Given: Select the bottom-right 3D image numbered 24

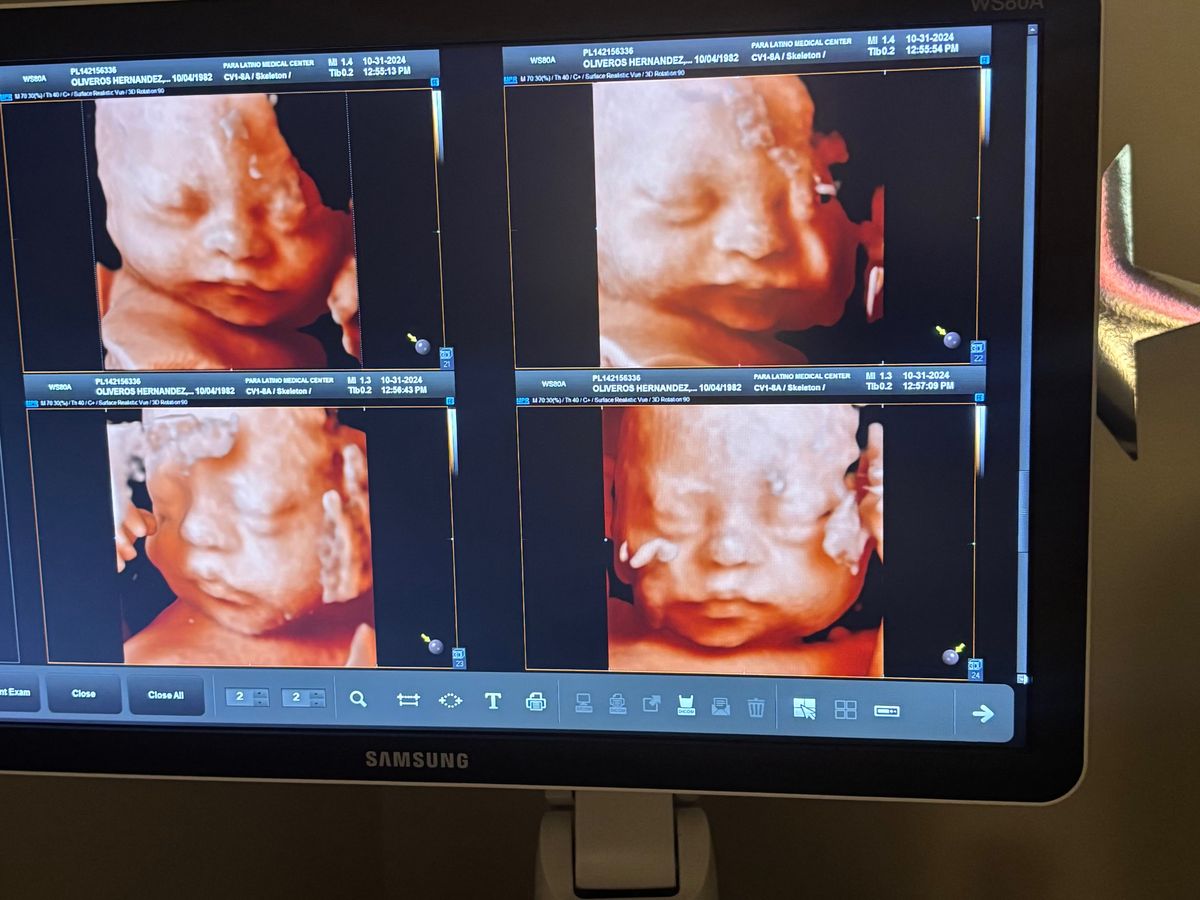Looking at the screenshot, I should pyautogui.click(x=745, y=540).
